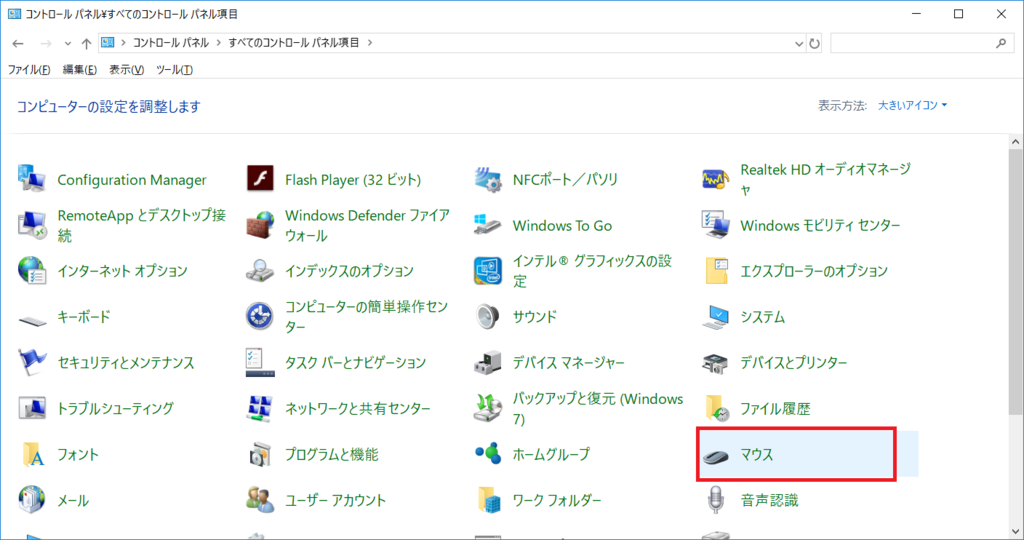The width and height of the screenshot is (1024, 540).
Task: Go back with the back arrow
Action: pos(18,44)
